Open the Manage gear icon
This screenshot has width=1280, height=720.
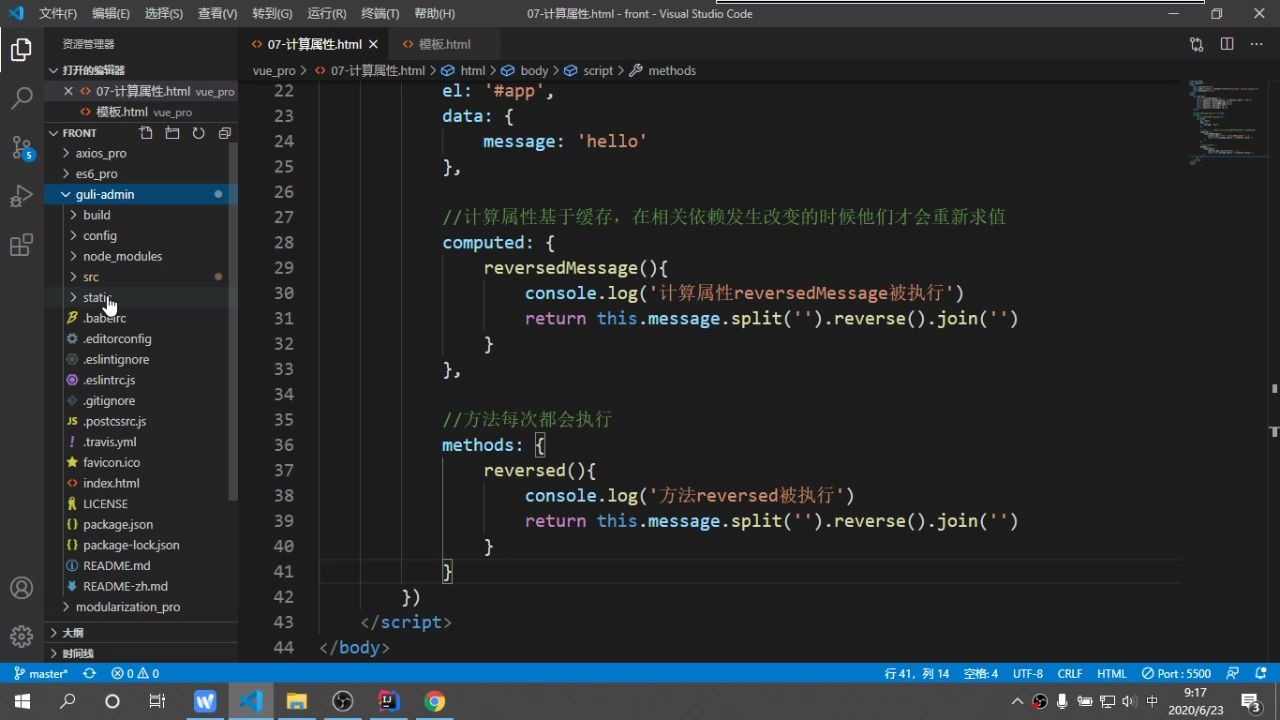pyautogui.click(x=21, y=636)
